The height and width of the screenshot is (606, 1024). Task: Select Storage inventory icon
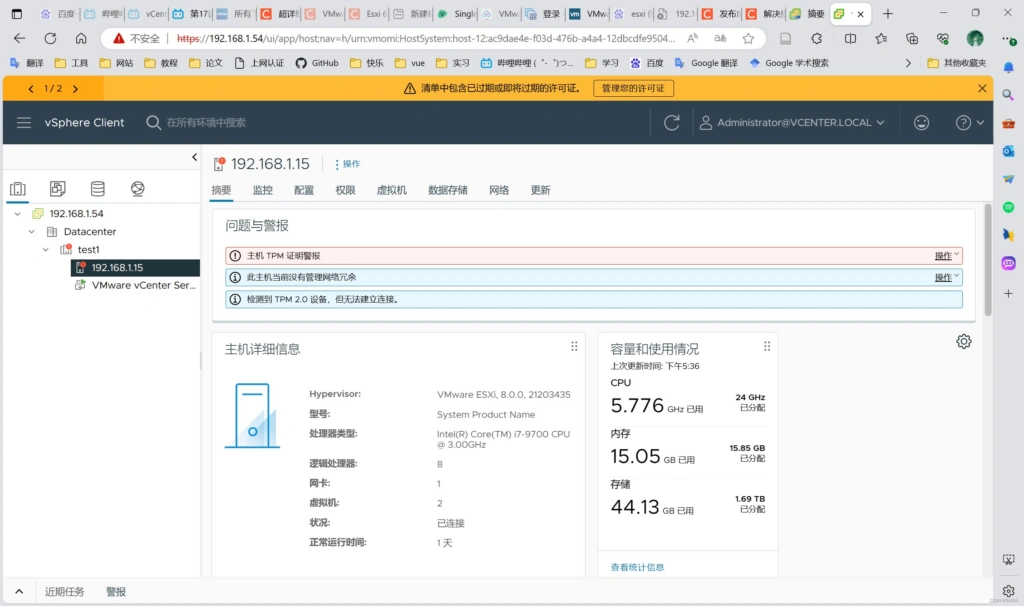pos(97,189)
